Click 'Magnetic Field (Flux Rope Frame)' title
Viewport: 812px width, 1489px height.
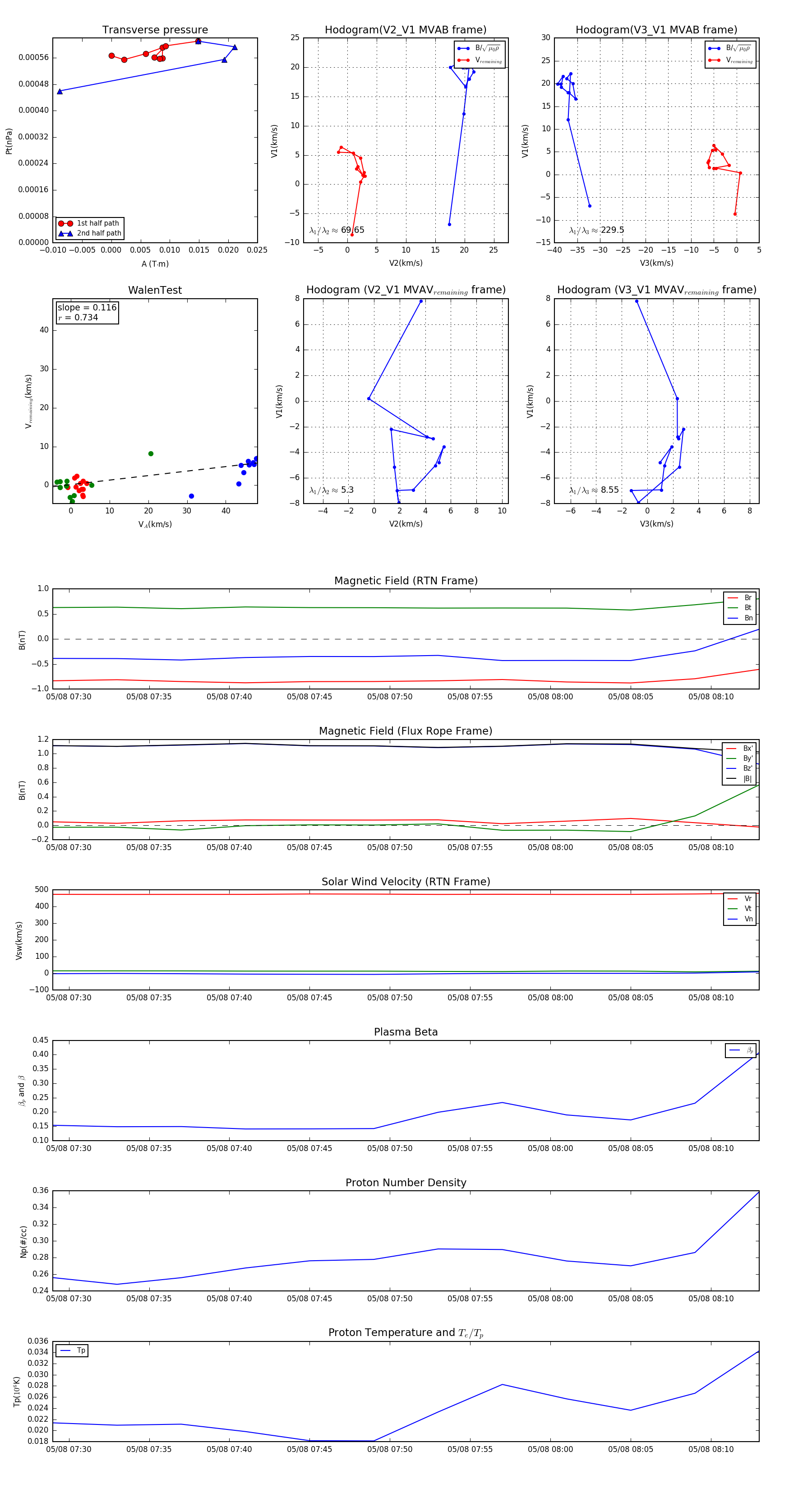pyautogui.click(x=406, y=731)
